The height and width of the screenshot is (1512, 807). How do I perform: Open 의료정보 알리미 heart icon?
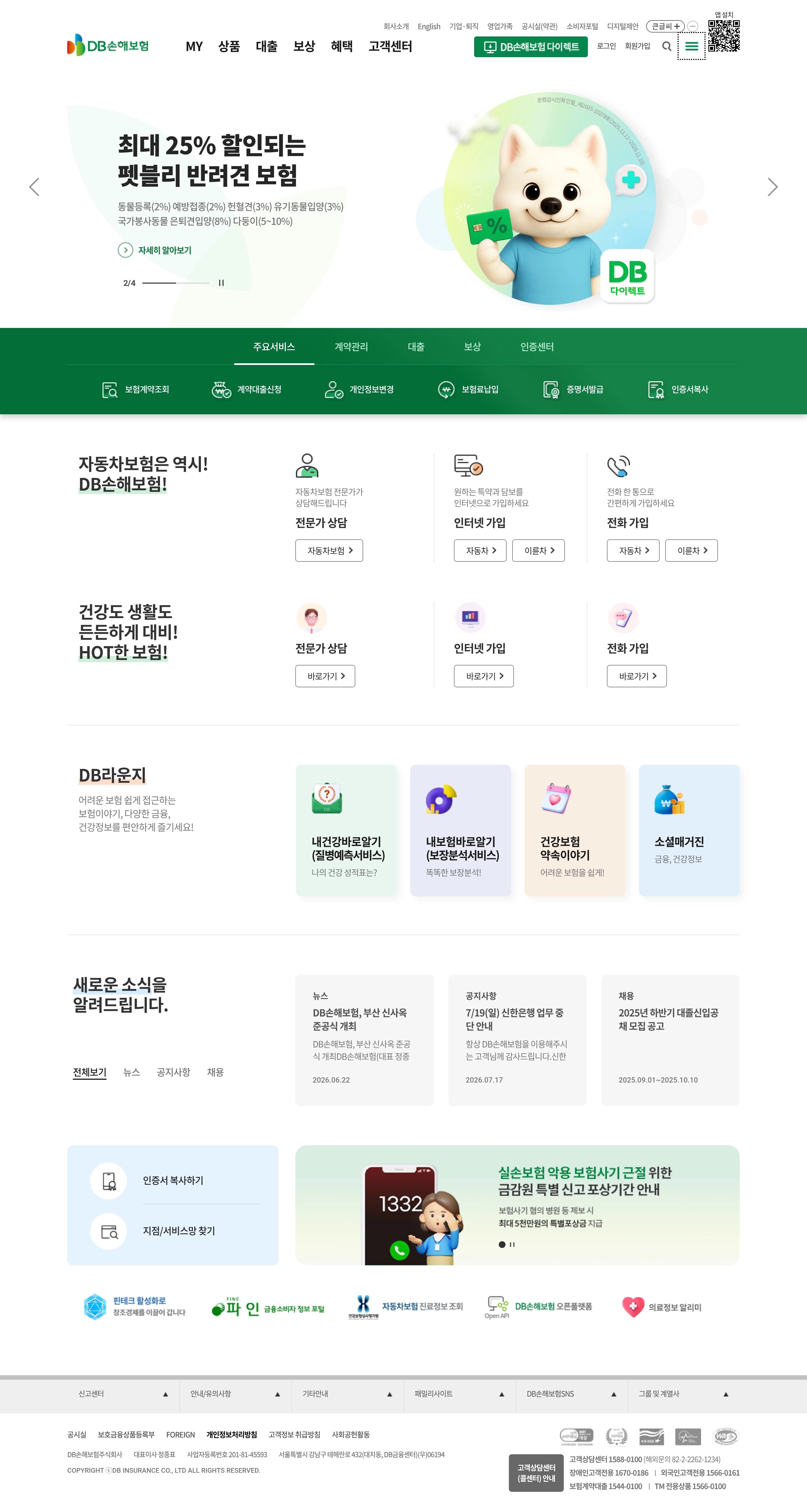633,1307
